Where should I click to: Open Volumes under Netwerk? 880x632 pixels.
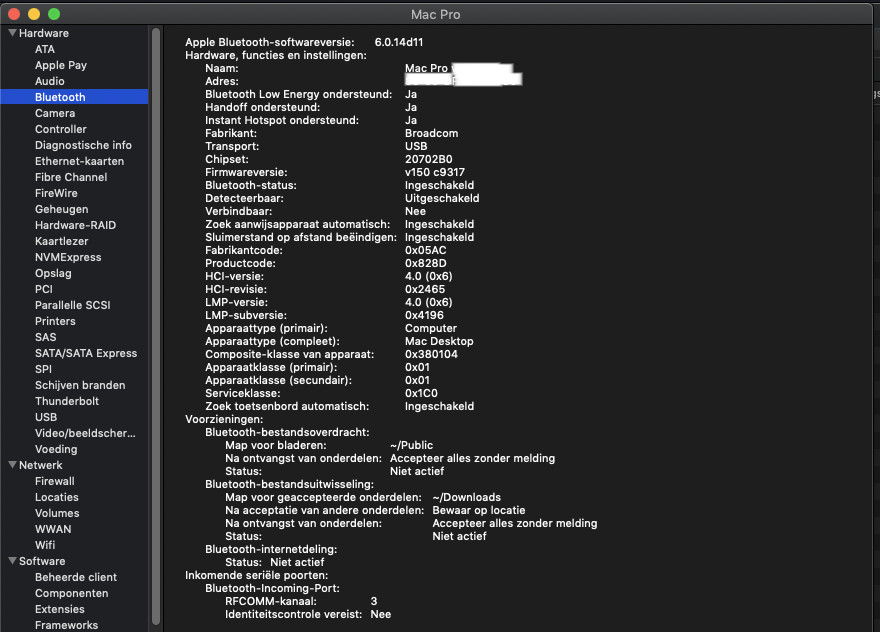click(57, 513)
